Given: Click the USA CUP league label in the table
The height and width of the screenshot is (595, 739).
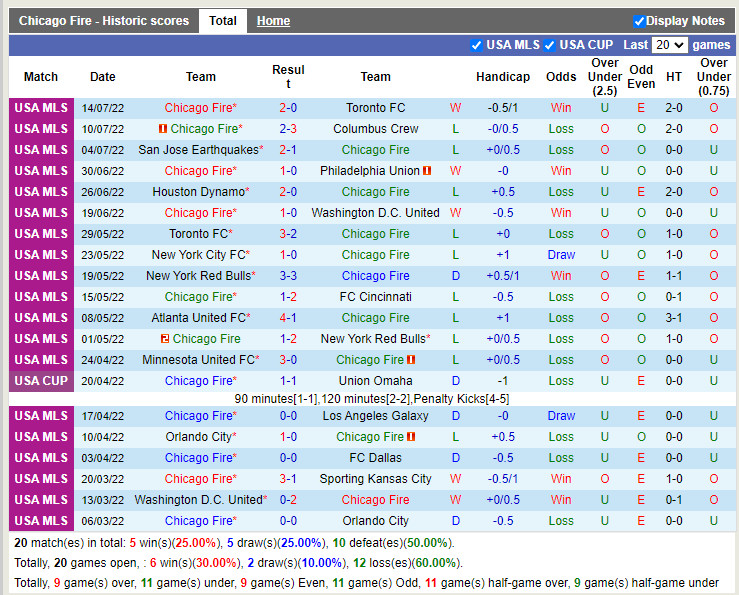Looking at the screenshot, I should (41, 381).
